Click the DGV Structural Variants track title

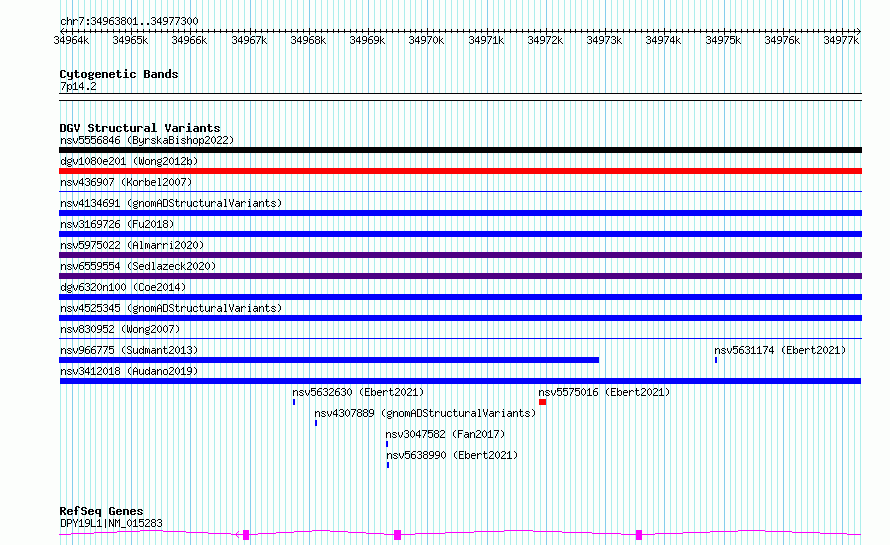[x=140, y=128]
